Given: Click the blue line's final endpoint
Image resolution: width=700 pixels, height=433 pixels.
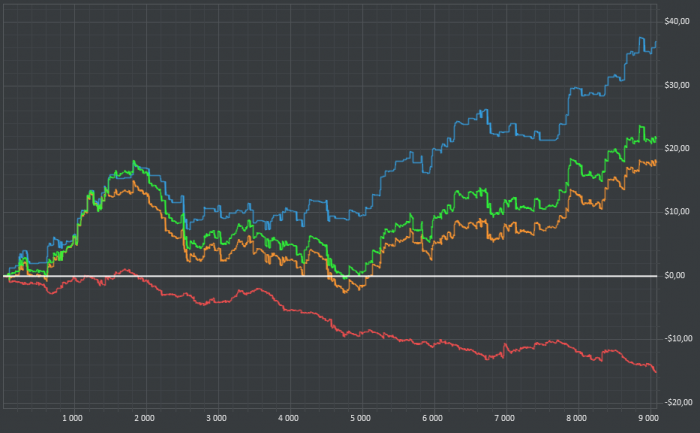Looking at the screenshot, I should (656, 42).
